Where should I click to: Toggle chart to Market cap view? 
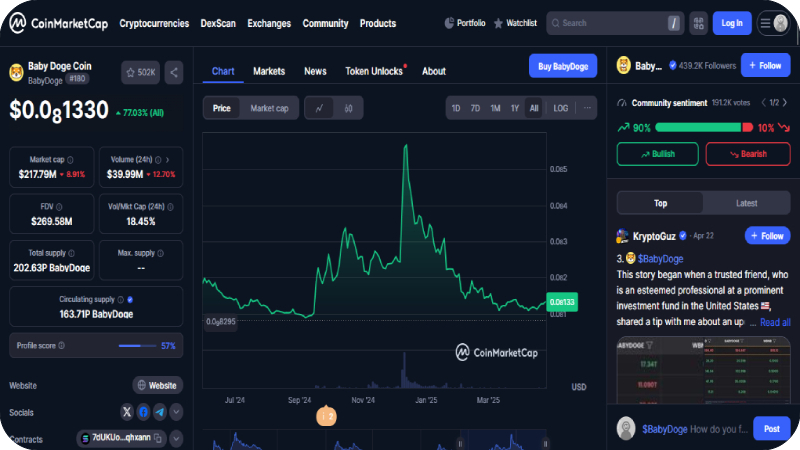point(269,108)
